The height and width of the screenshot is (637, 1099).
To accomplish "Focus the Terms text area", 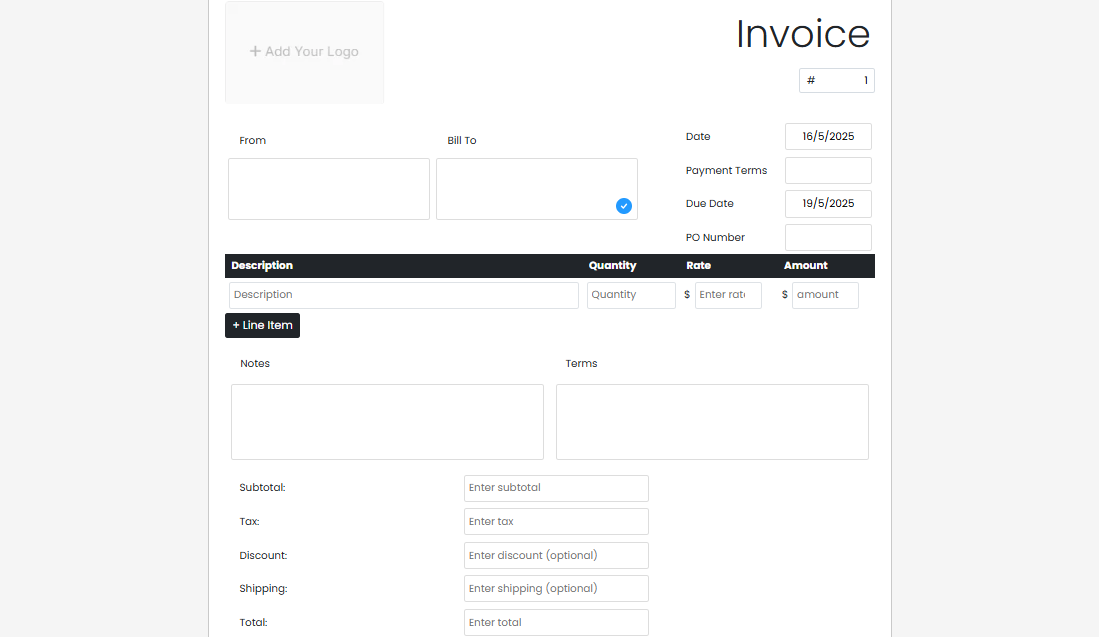I will pyautogui.click(x=712, y=422).
